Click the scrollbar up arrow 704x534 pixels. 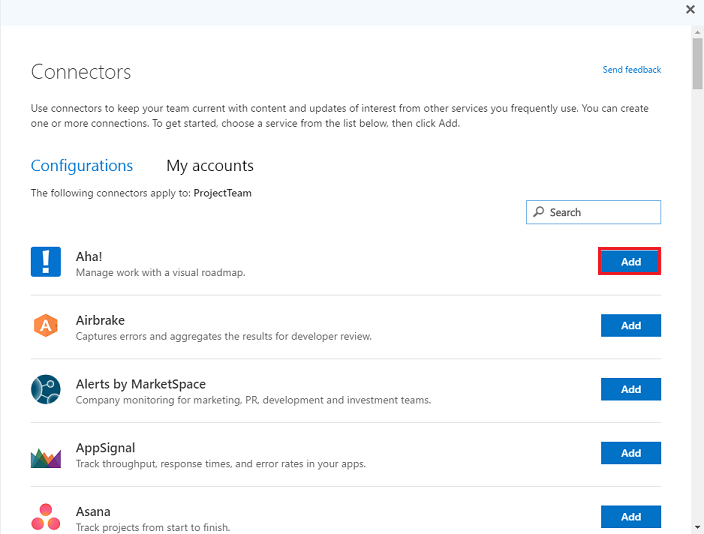(x=696, y=33)
